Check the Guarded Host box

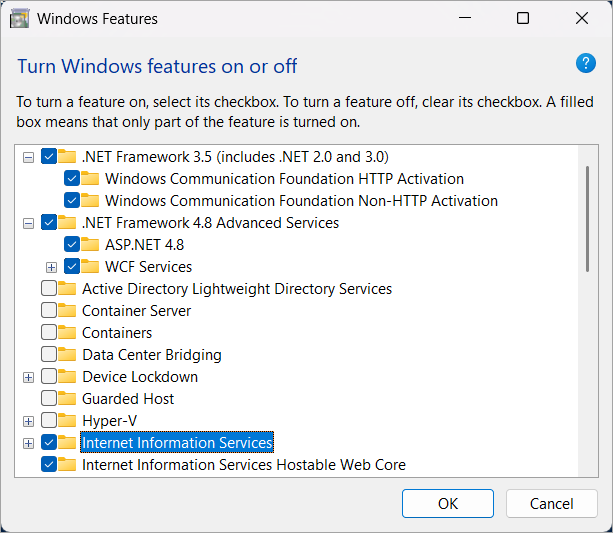pos(49,398)
